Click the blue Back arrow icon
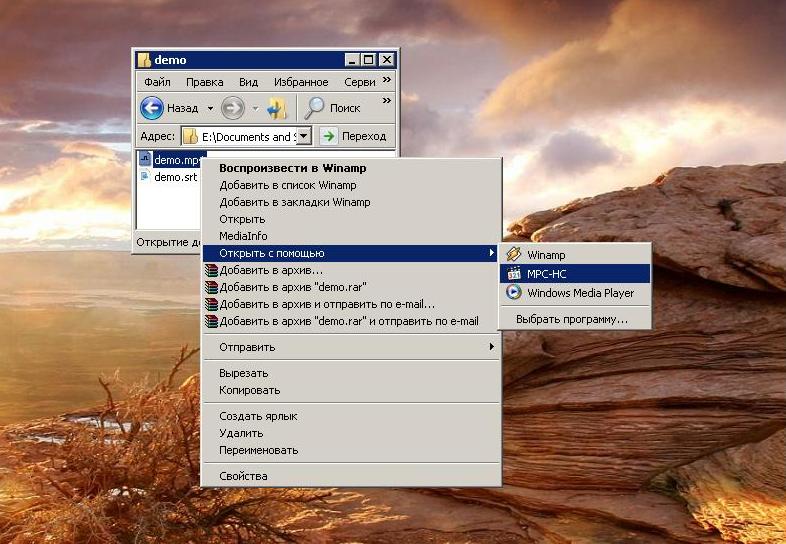The height and width of the screenshot is (544, 786). [x=152, y=108]
